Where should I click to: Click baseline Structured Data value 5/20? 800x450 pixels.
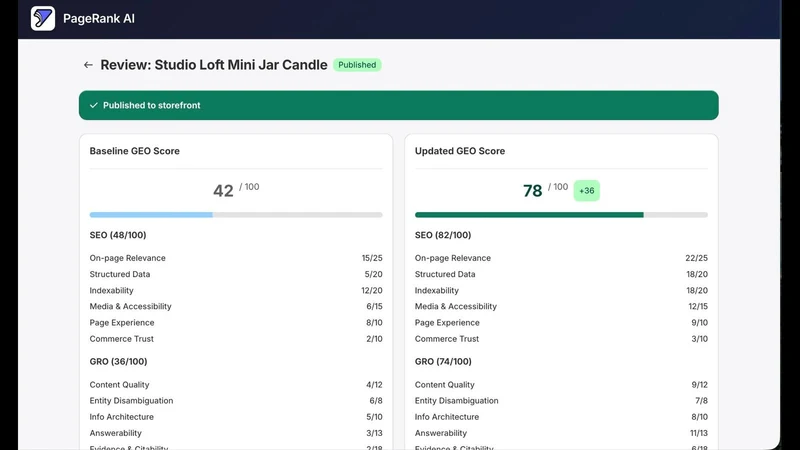[x=373, y=274]
